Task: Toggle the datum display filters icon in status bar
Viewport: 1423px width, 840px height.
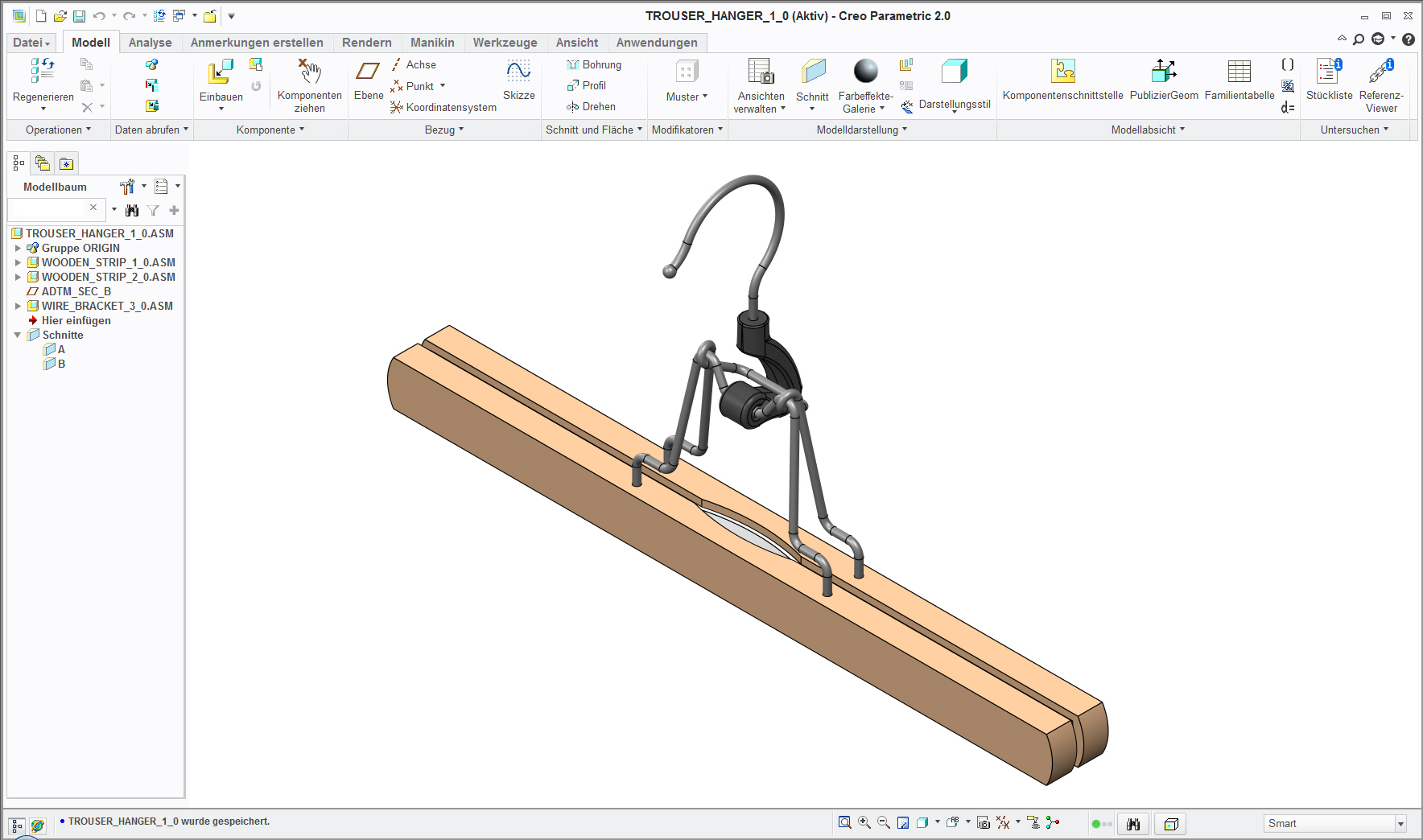Action: click(x=1003, y=822)
